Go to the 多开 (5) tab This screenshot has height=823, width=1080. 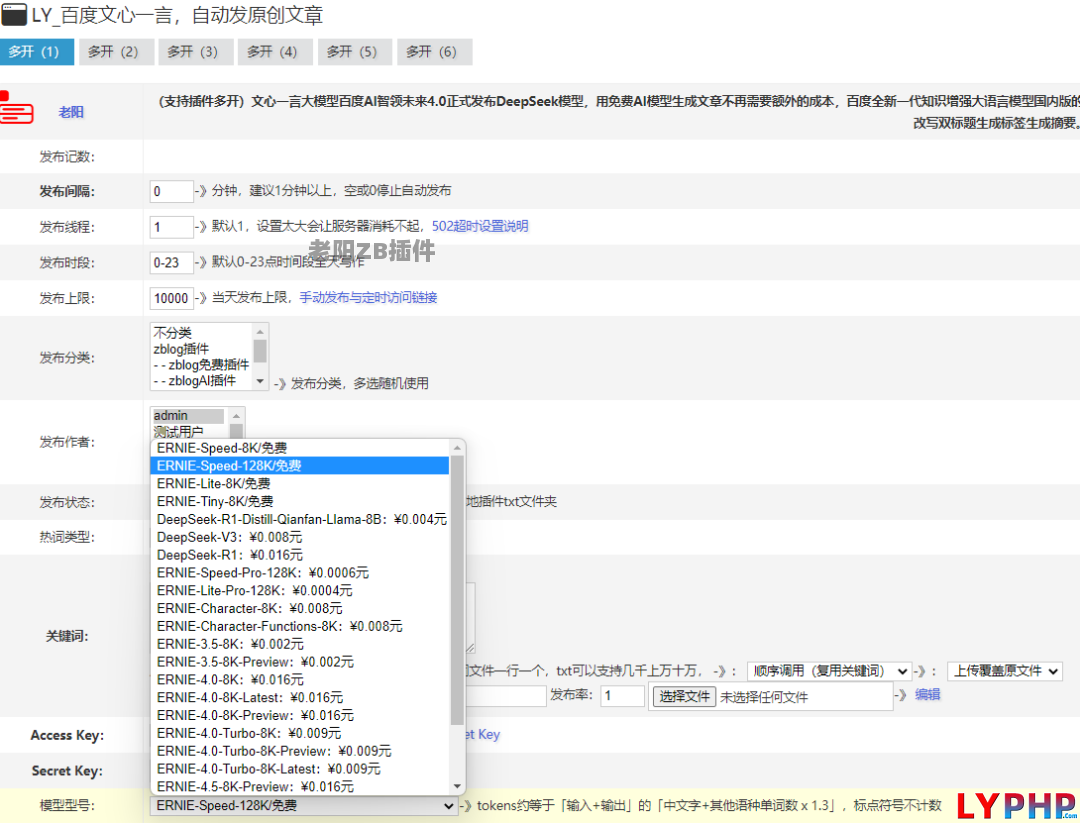coord(355,52)
